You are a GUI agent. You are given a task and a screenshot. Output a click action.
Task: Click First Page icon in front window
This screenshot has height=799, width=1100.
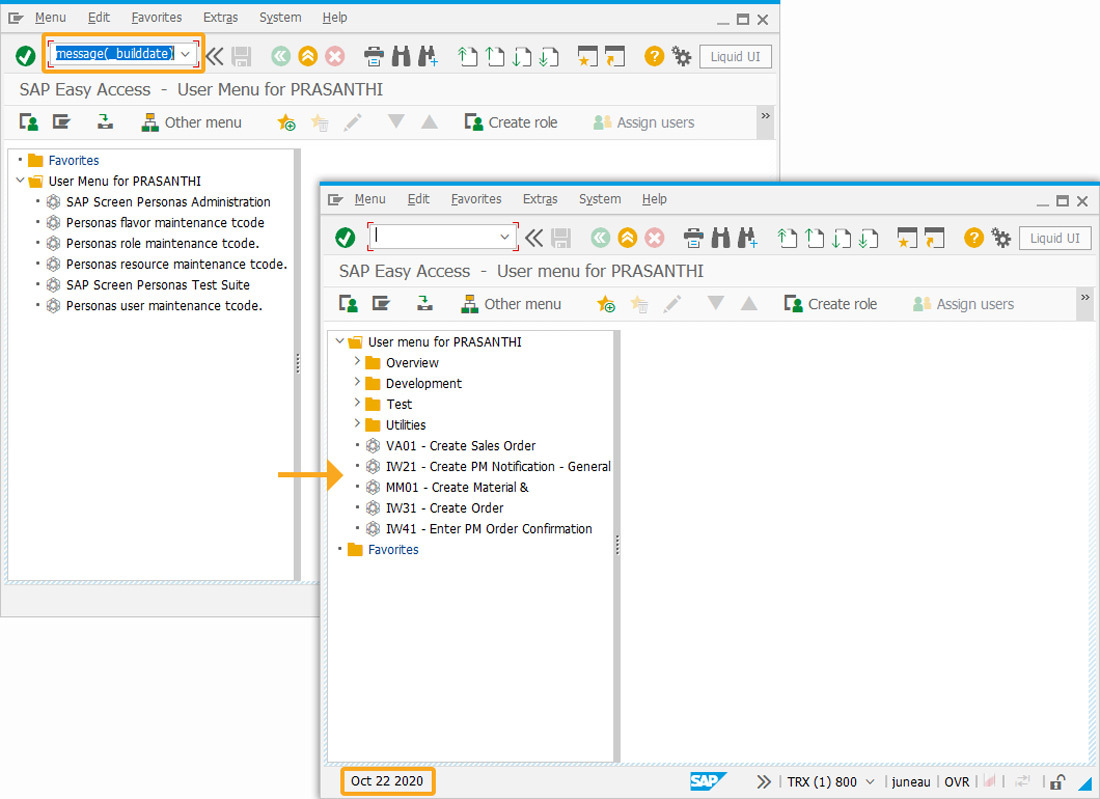[787, 238]
